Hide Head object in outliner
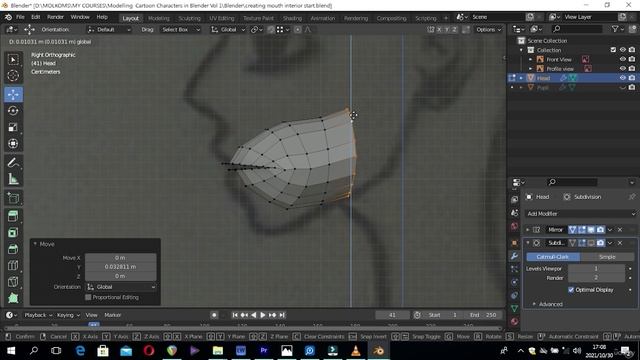The width and height of the screenshot is (640, 360). (623, 78)
